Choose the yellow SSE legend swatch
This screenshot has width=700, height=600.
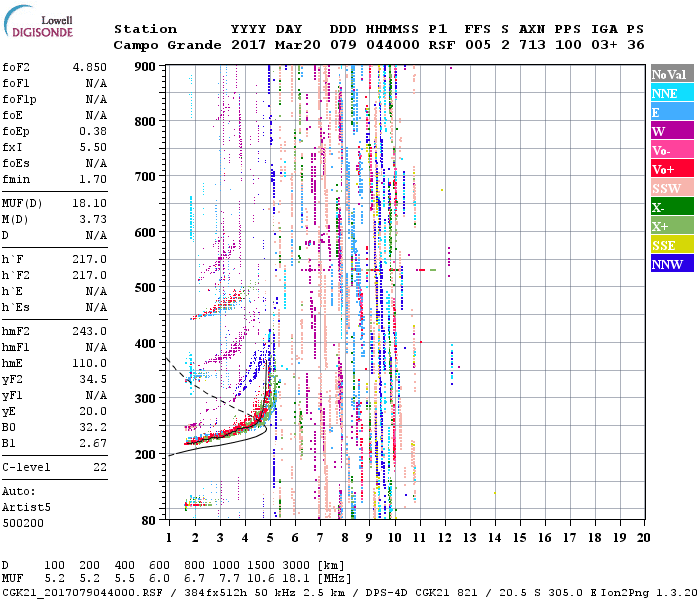(x=671, y=245)
